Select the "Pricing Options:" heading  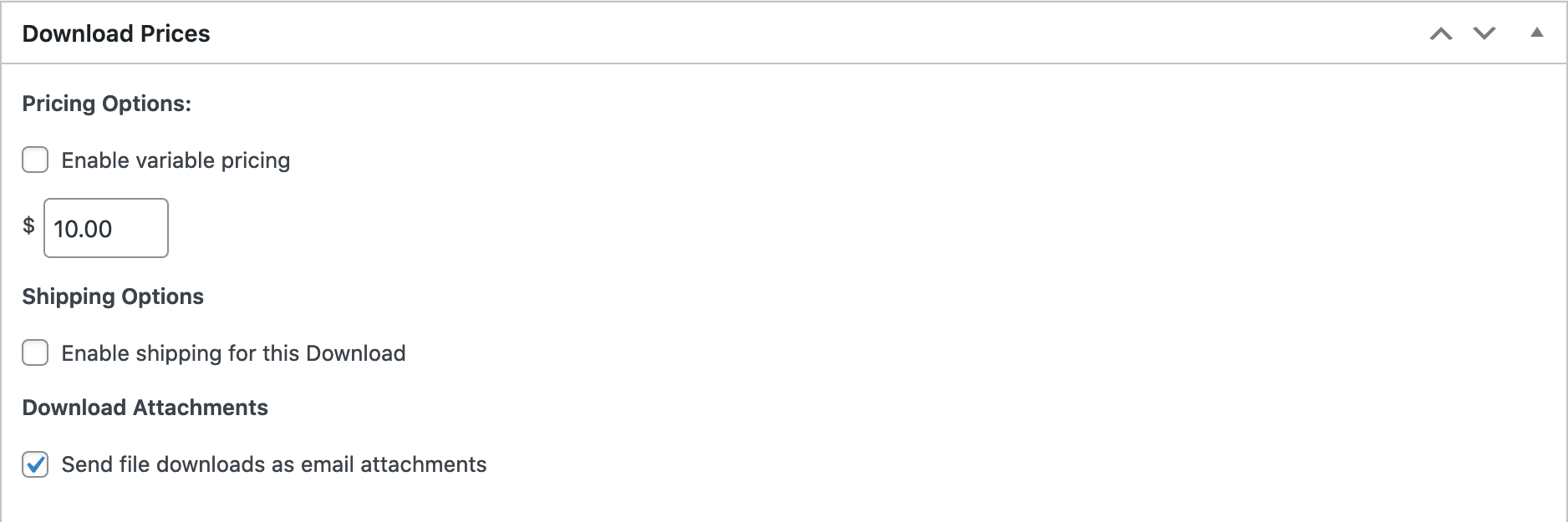pyautogui.click(x=106, y=104)
